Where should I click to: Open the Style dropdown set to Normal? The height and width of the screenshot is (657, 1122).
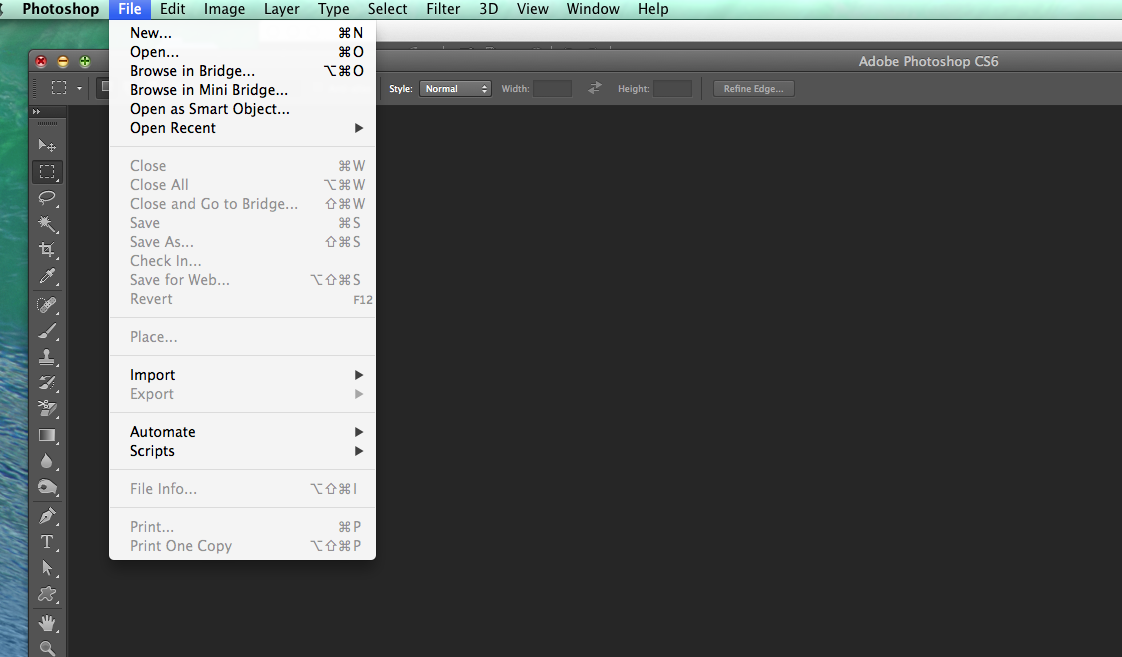coord(455,89)
